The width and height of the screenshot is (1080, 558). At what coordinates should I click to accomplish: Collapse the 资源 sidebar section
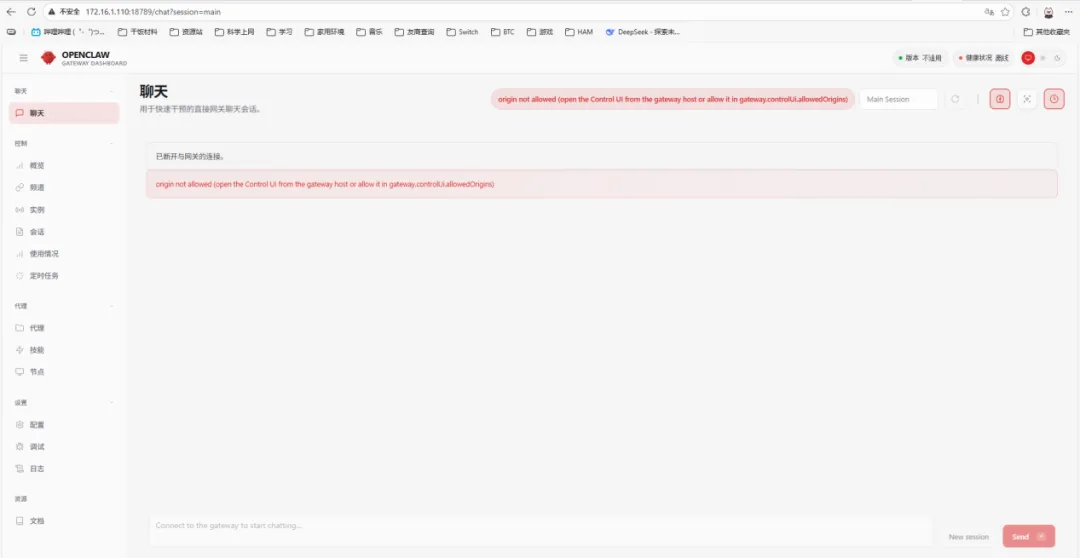[64, 499]
